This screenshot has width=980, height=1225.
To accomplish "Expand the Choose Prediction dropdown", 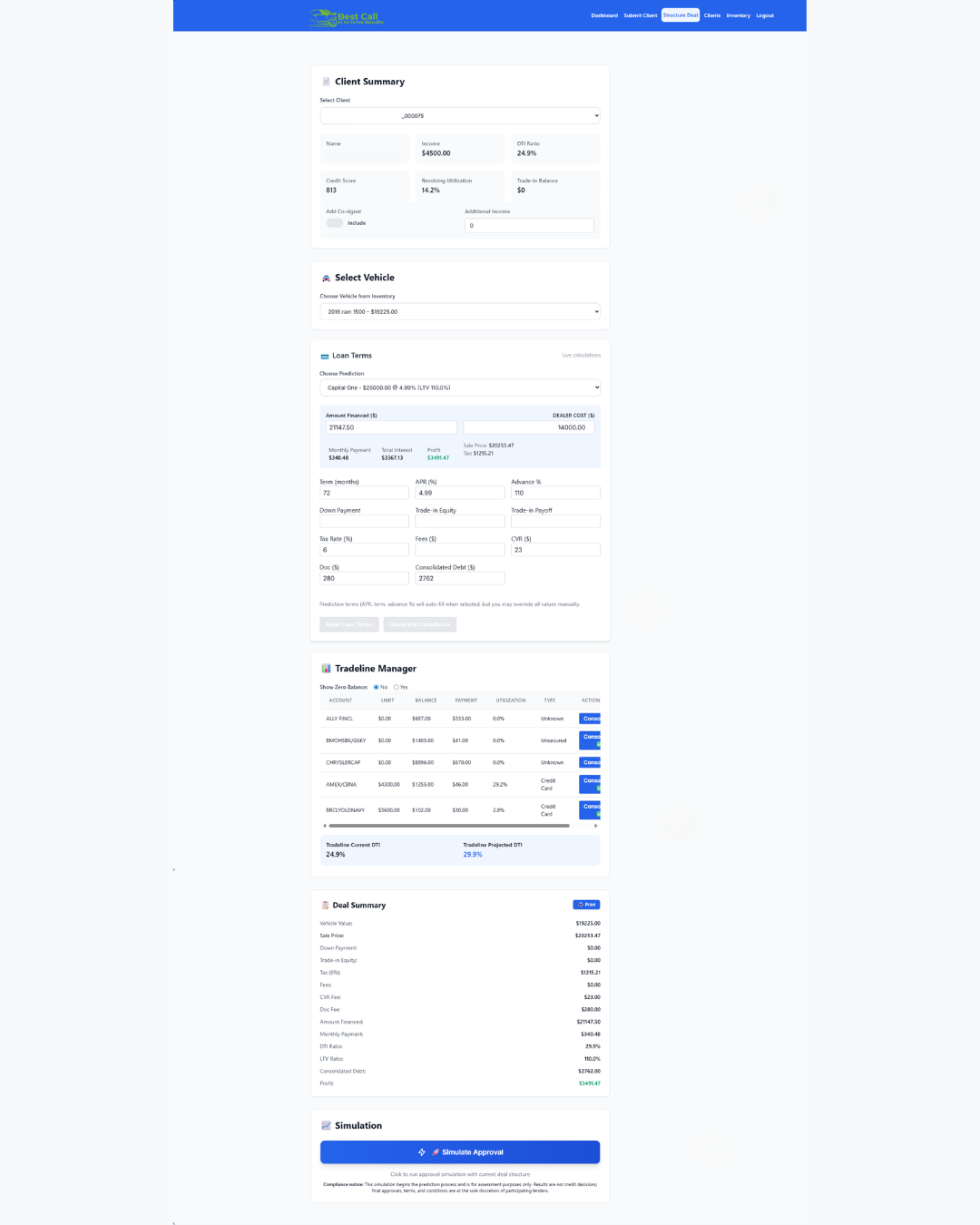I will (x=460, y=388).
